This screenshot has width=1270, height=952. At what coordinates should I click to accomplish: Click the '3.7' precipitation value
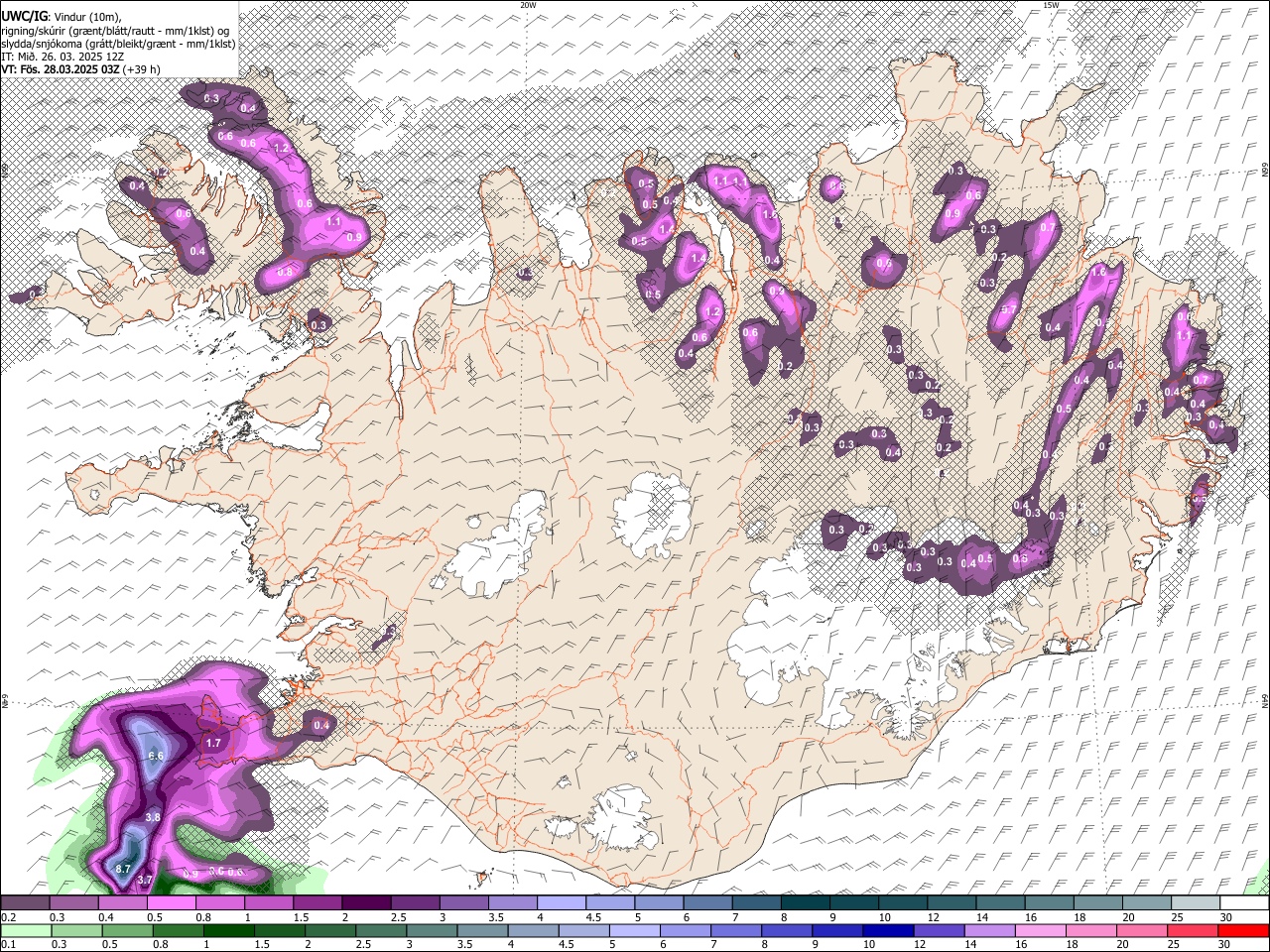pos(145,880)
